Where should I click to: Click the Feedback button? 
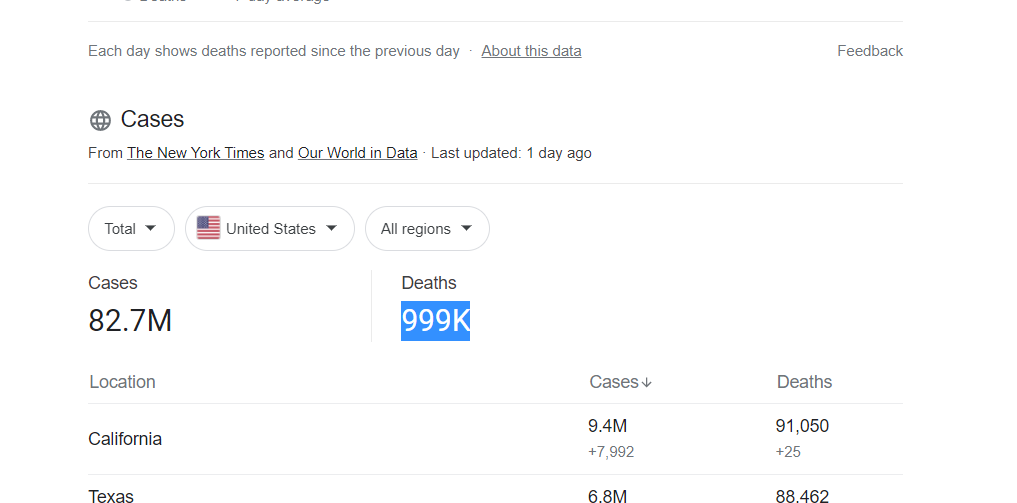tap(870, 51)
